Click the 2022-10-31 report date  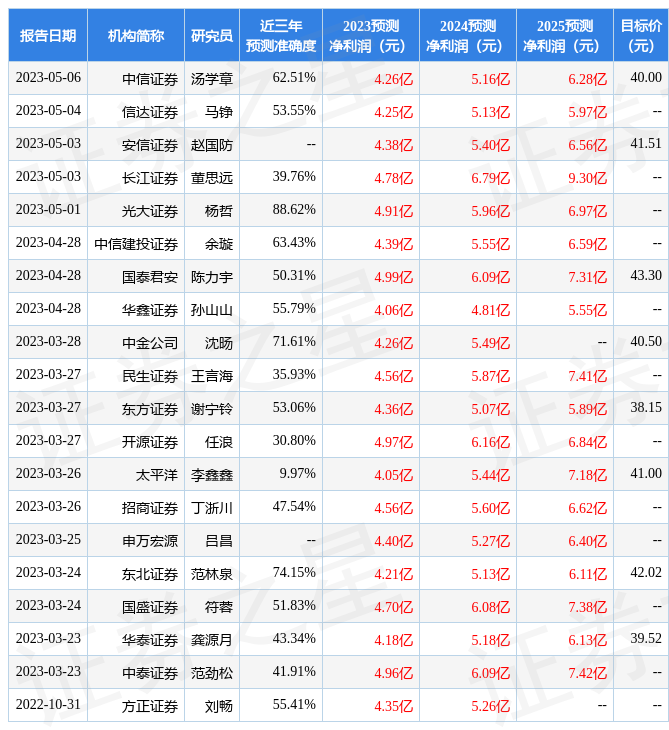click(x=48, y=705)
